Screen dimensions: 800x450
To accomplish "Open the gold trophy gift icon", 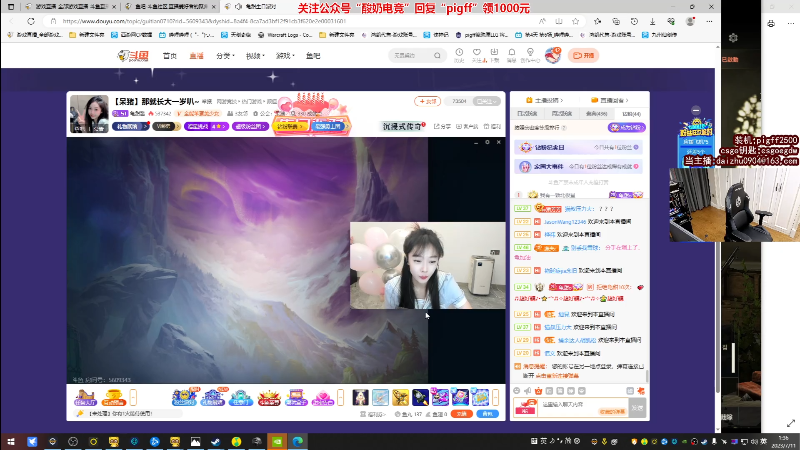I will 113,397.
